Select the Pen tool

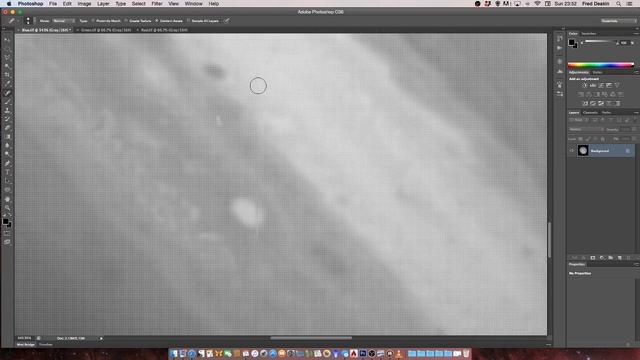click(x=7, y=164)
